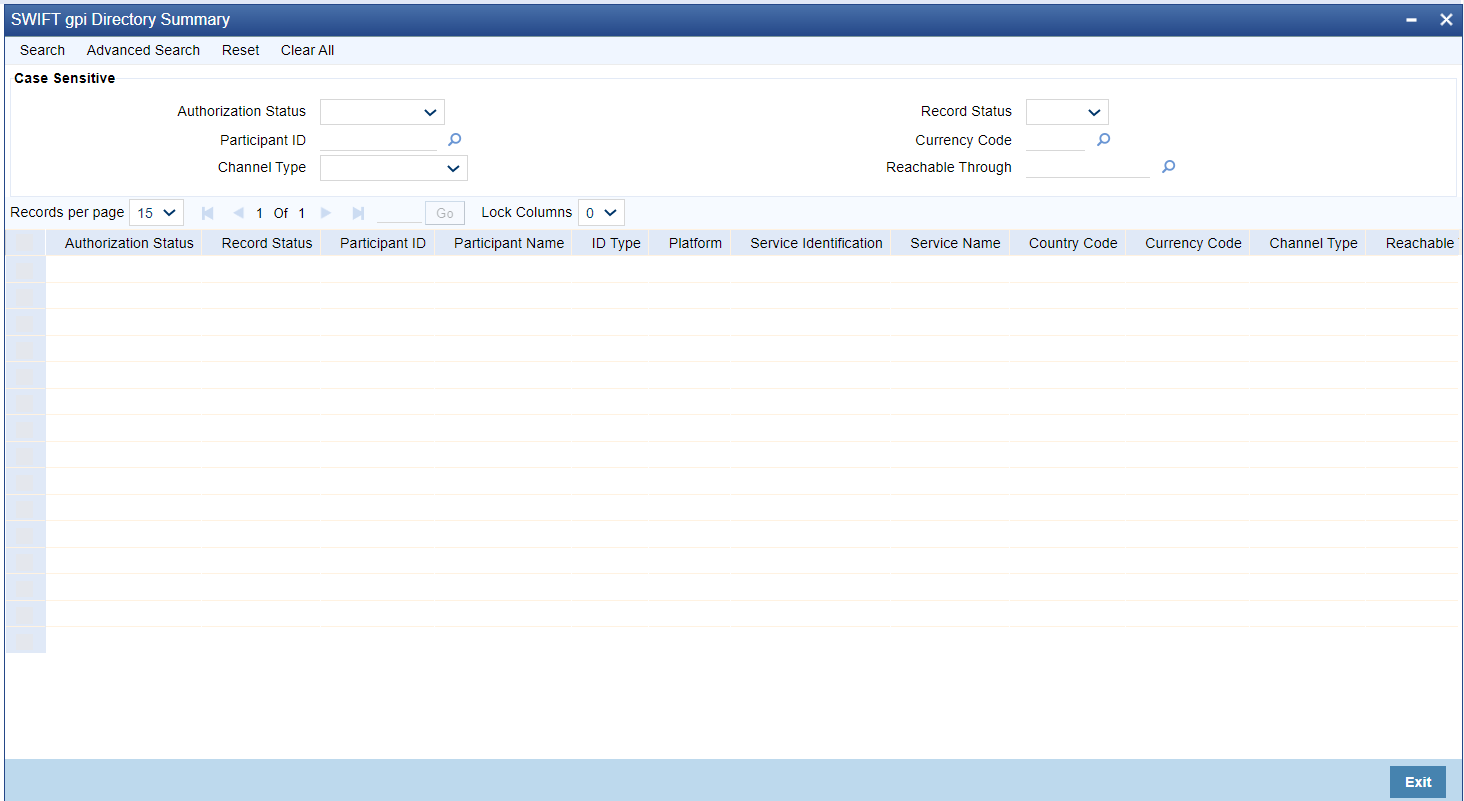Screen dimensions: 1464x801
Task: Click Reset in the toolbar
Action: (241, 50)
